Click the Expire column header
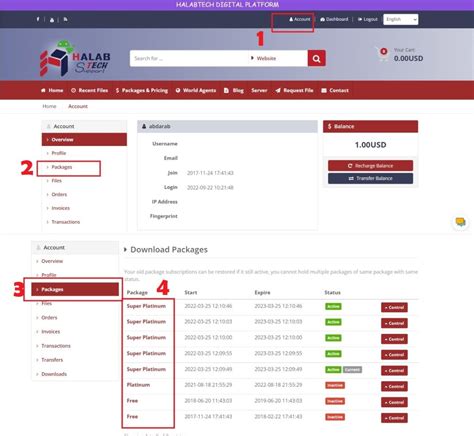 (x=262, y=293)
